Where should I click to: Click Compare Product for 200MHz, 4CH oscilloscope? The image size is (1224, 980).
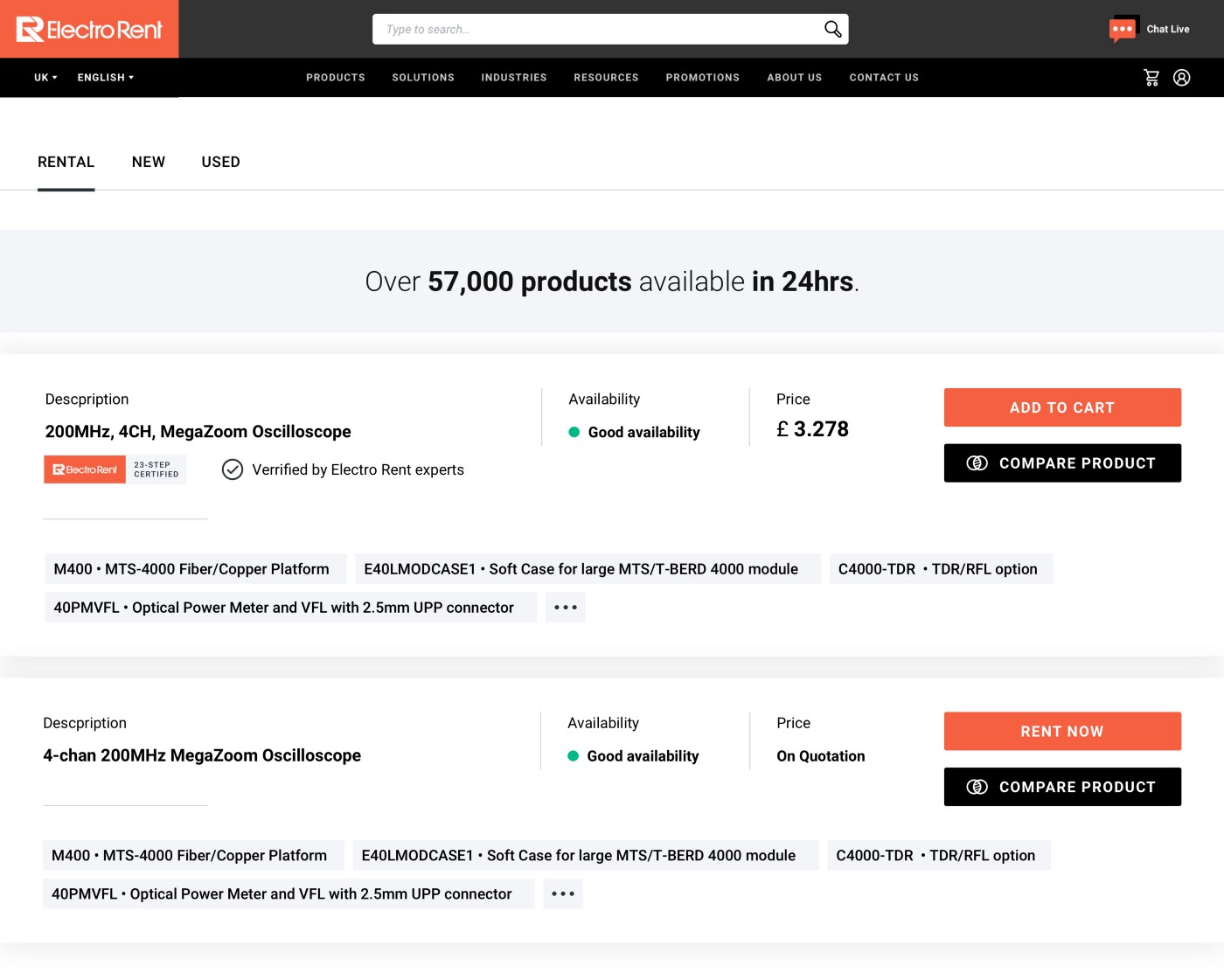1062,463
